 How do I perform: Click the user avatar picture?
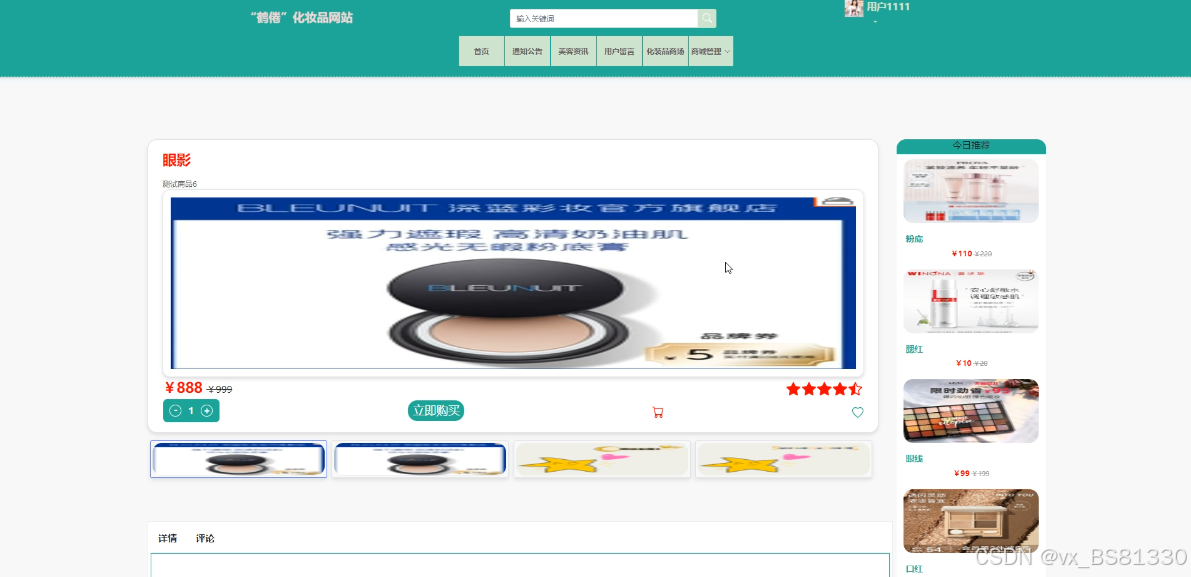click(x=854, y=8)
